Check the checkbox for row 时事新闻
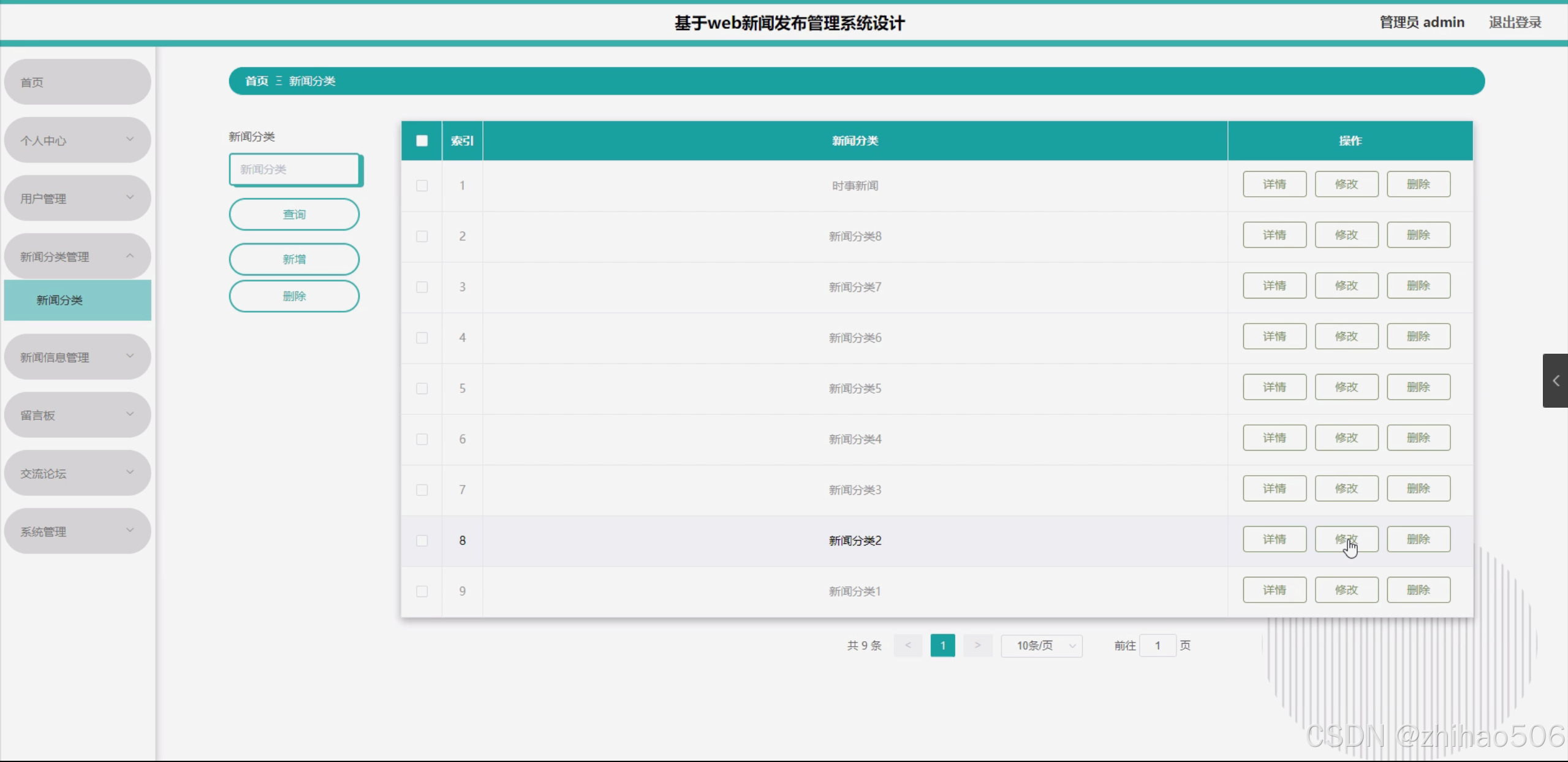 tap(422, 185)
